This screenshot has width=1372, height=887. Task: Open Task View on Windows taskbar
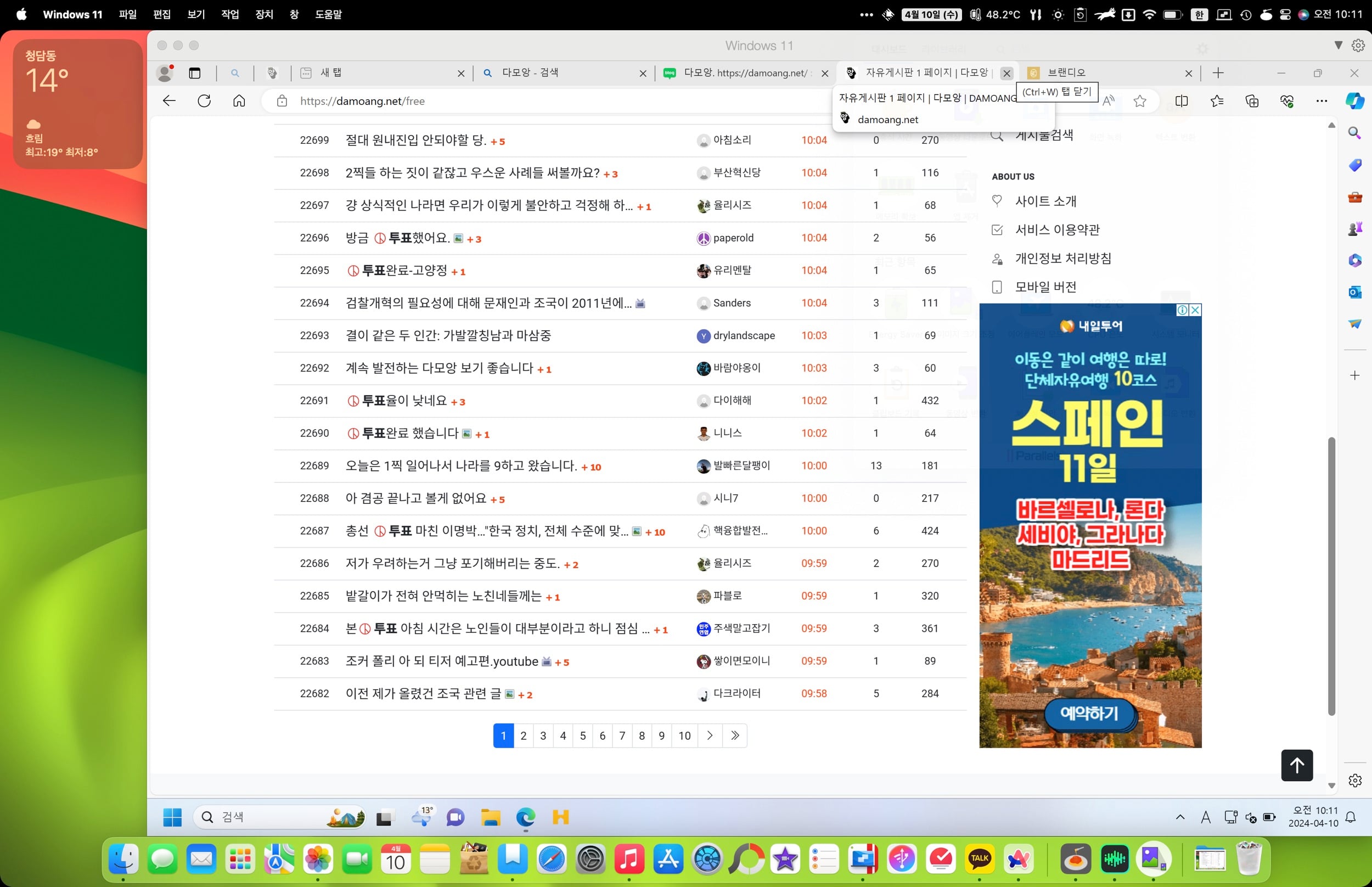[384, 817]
